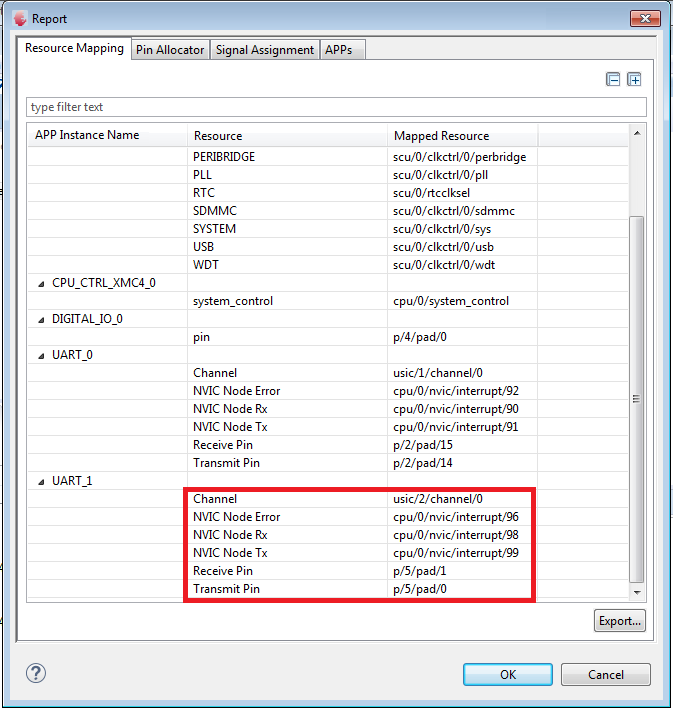Open the help question mark icon

click(36, 673)
